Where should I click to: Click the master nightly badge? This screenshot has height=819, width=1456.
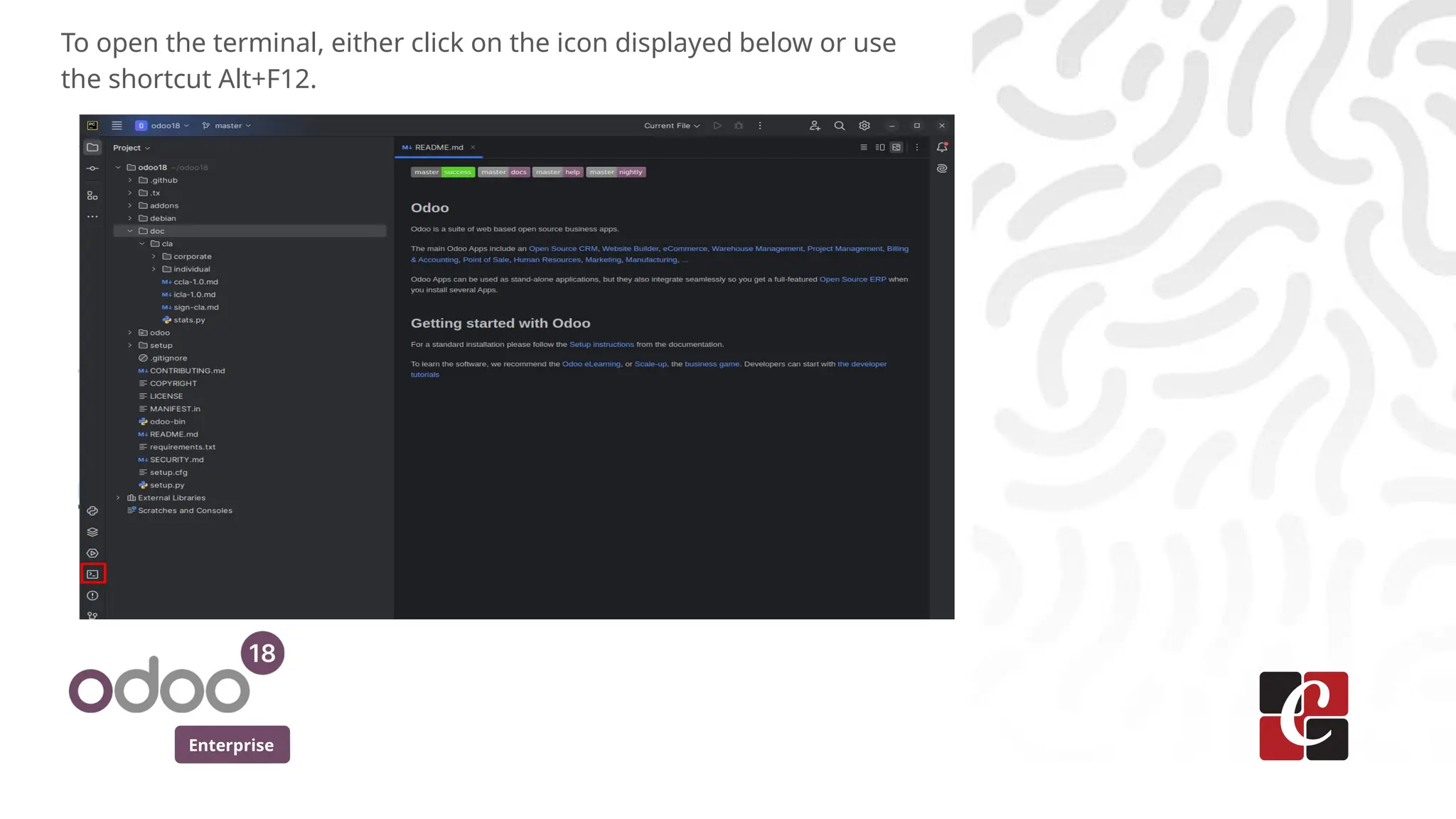(x=616, y=172)
